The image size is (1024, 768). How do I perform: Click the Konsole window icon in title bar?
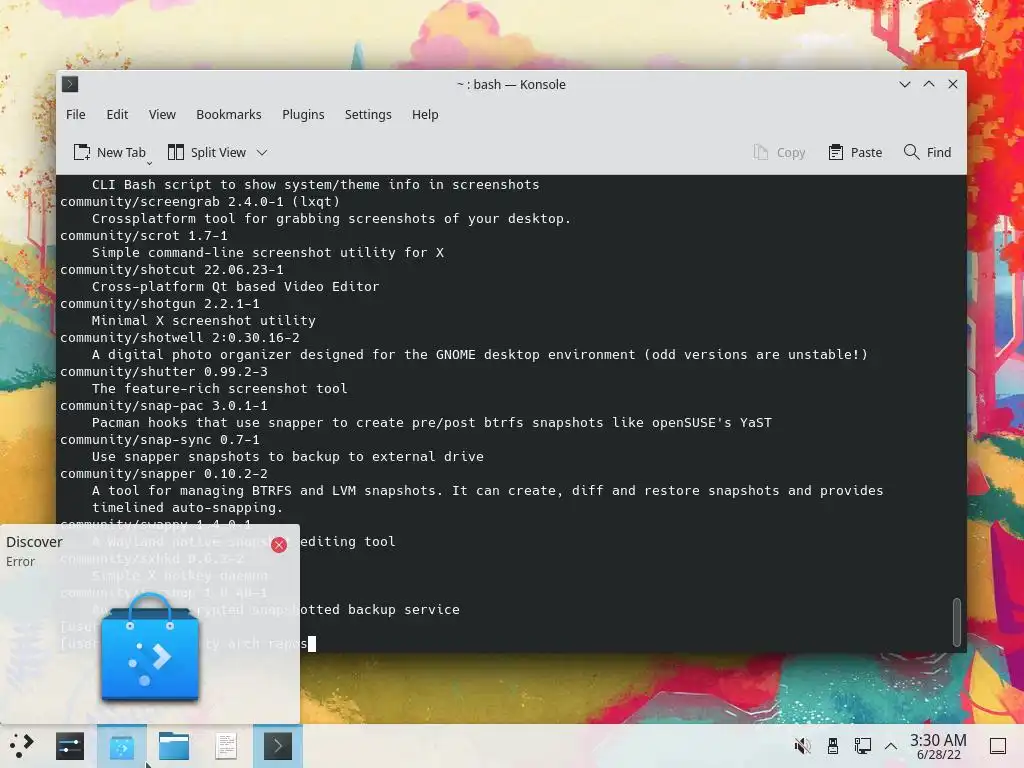(70, 84)
